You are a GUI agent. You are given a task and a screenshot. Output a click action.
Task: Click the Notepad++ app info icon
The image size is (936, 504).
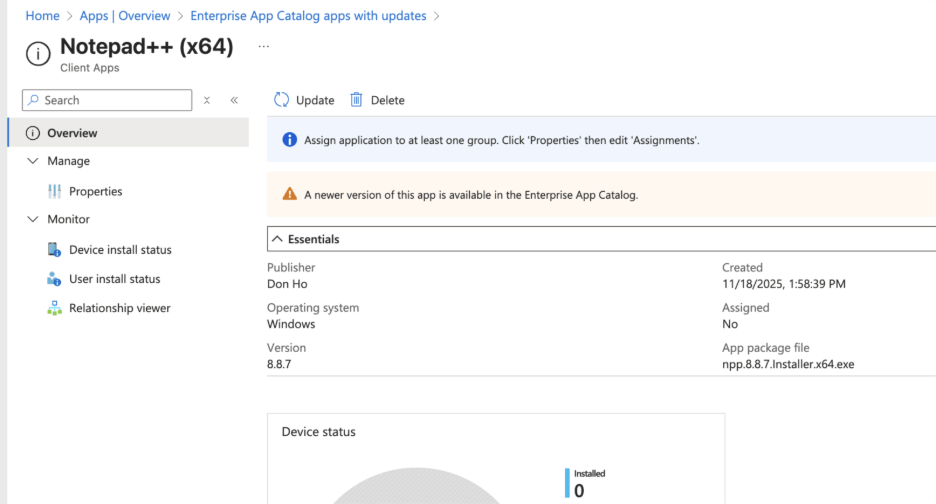tap(37, 54)
